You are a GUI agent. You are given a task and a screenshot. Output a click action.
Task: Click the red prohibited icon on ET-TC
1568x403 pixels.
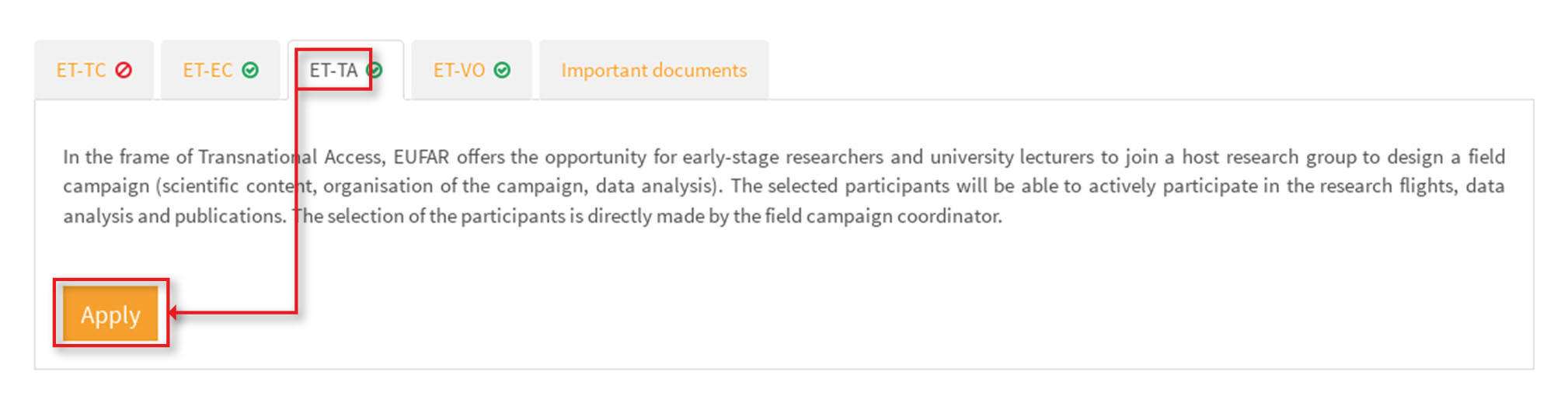click(124, 70)
